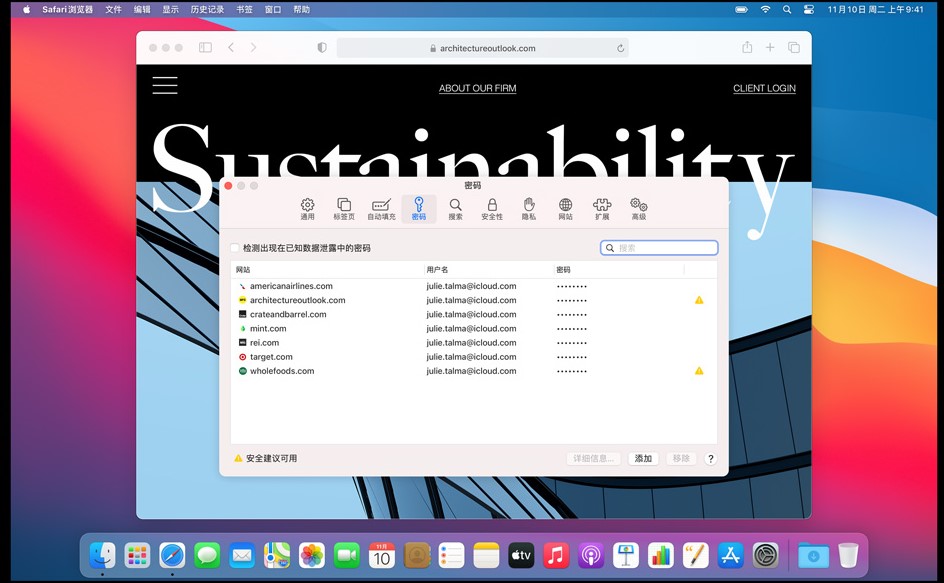Open the help question mark button
Viewport: 944px width, 583px height.
point(710,459)
